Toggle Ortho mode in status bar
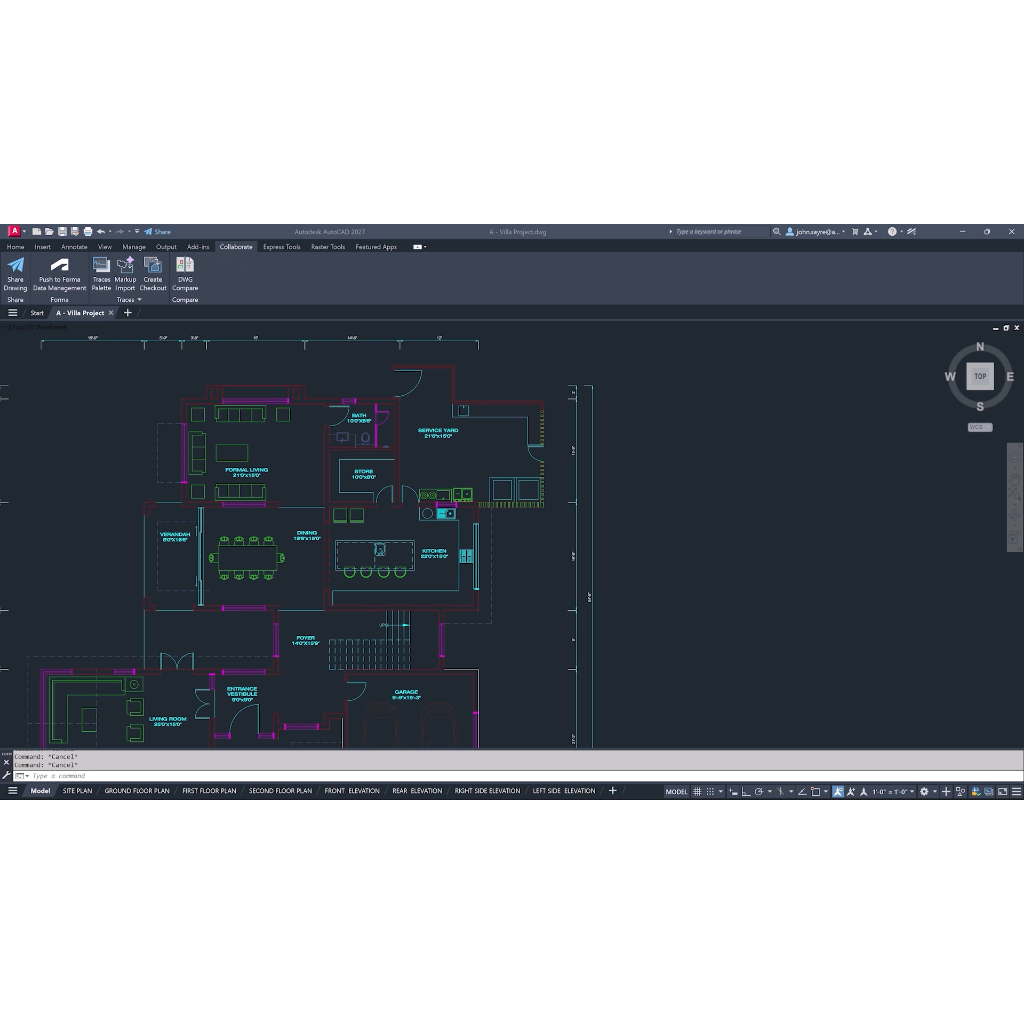Screen dimensions: 1024x1024 746,792
